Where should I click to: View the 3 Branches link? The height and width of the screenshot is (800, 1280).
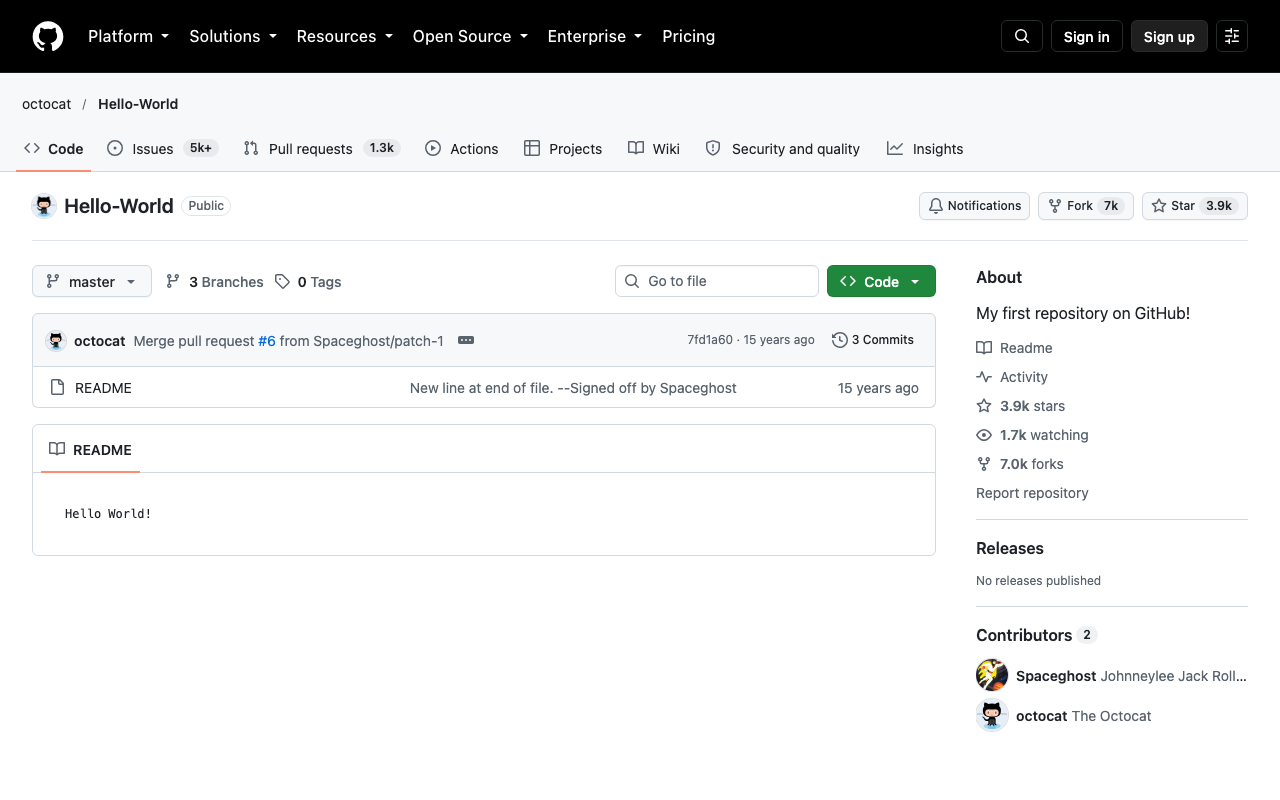coord(214,282)
